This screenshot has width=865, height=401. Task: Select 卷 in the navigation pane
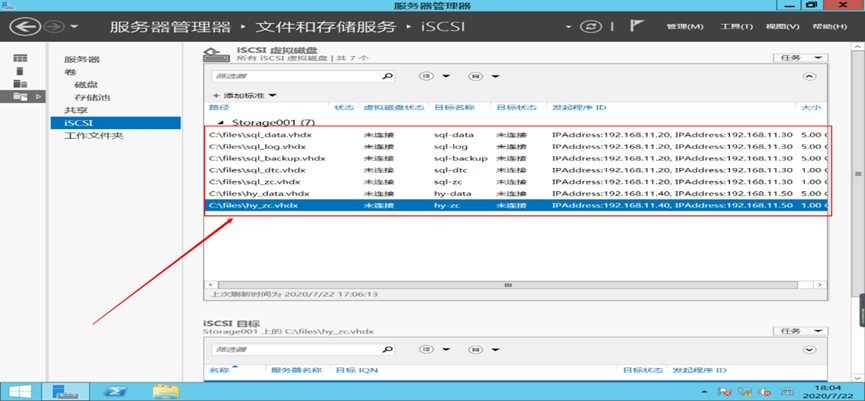tap(70, 72)
